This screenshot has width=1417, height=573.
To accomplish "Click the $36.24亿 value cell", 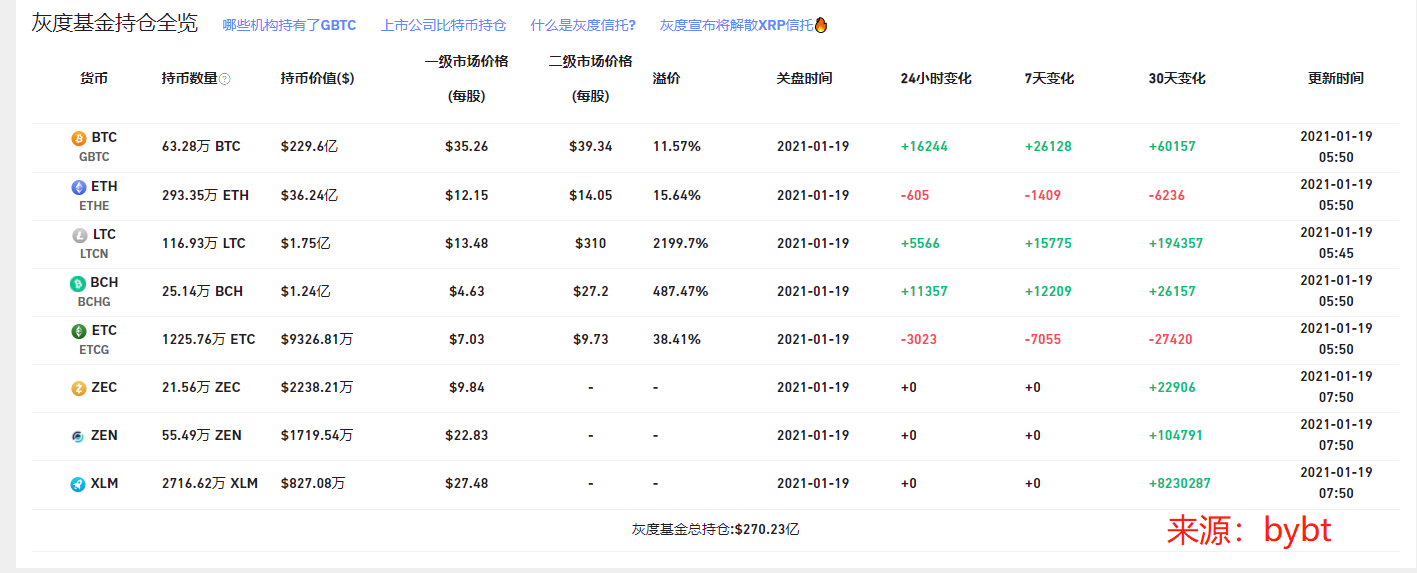I will (309, 195).
